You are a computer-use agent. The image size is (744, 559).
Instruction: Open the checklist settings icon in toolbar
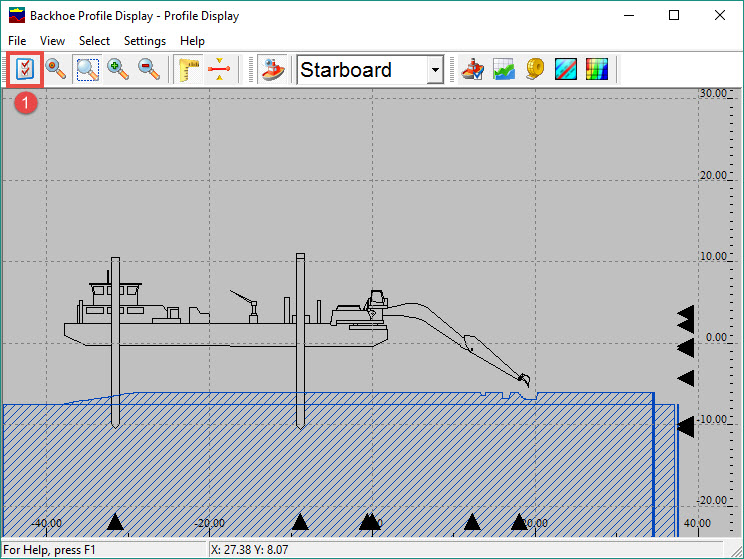[24, 70]
